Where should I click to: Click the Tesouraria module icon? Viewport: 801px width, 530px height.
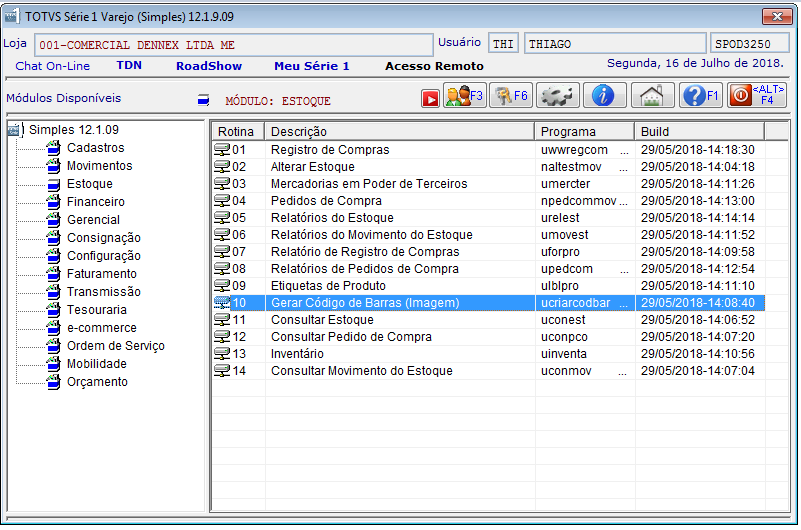tap(54, 310)
